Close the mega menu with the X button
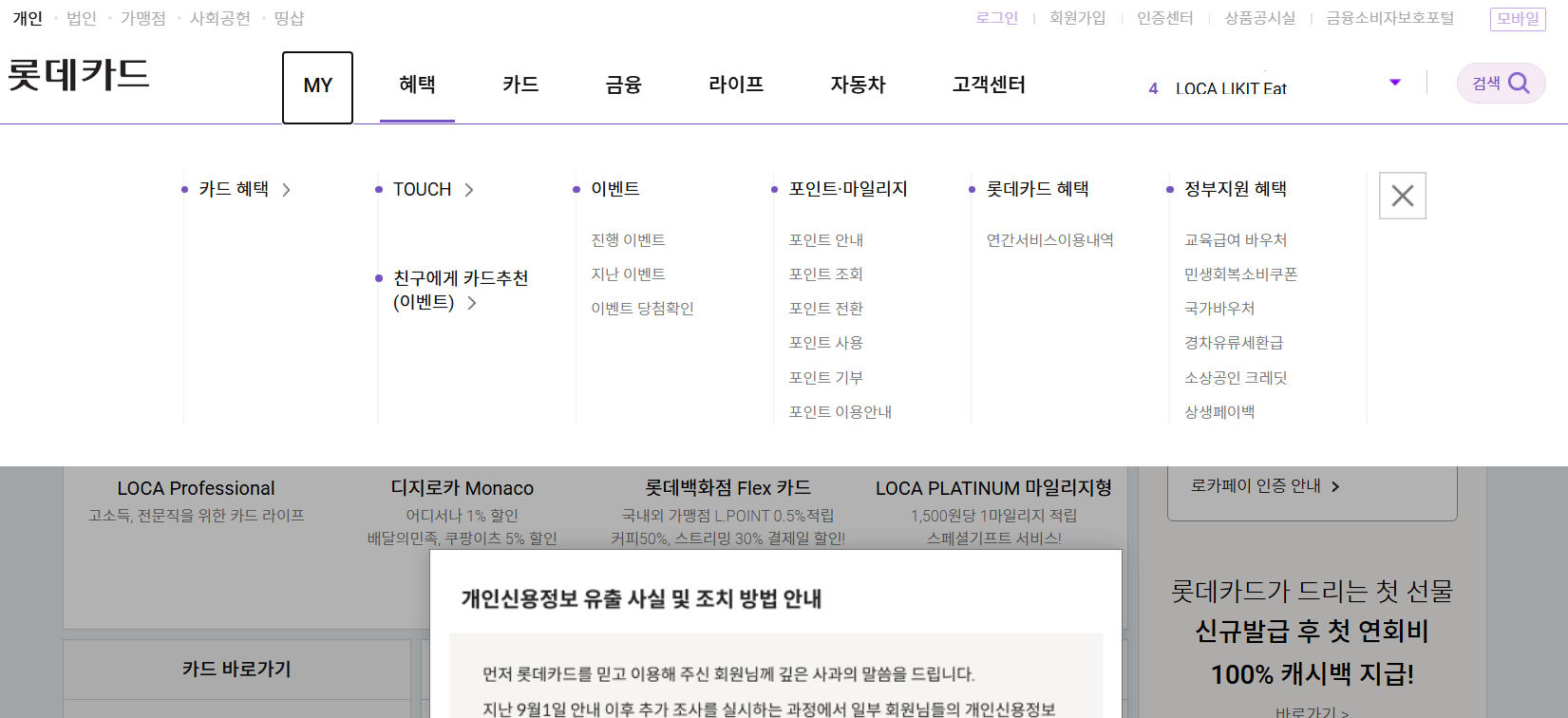Screen dimensions: 1568x718 (1403, 196)
